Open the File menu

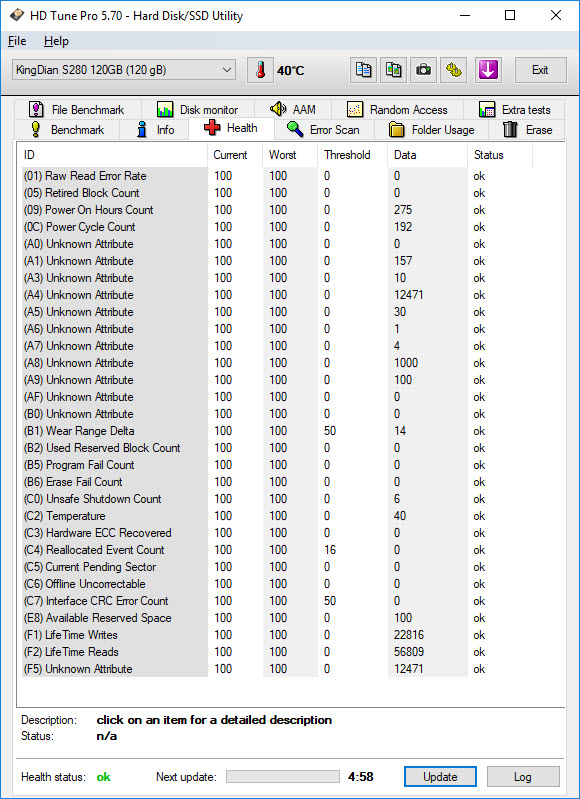17,41
